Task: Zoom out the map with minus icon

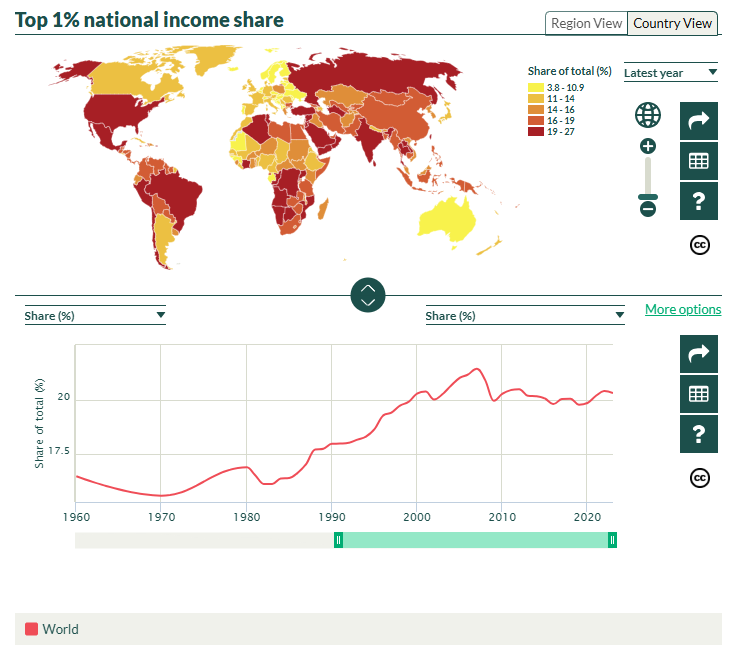Action: 648,208
